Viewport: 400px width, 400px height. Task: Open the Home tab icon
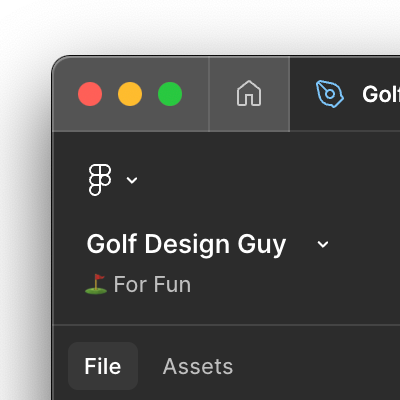pos(249,94)
